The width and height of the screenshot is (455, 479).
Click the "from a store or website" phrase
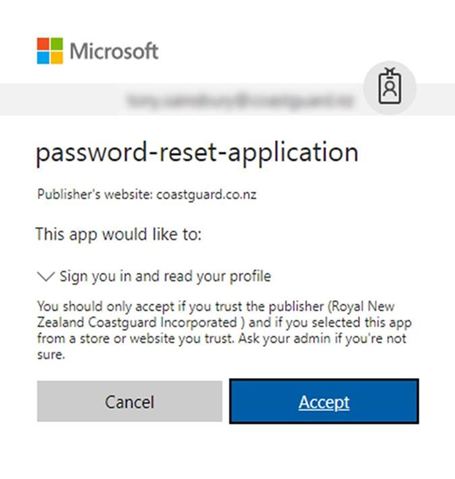click(107, 339)
